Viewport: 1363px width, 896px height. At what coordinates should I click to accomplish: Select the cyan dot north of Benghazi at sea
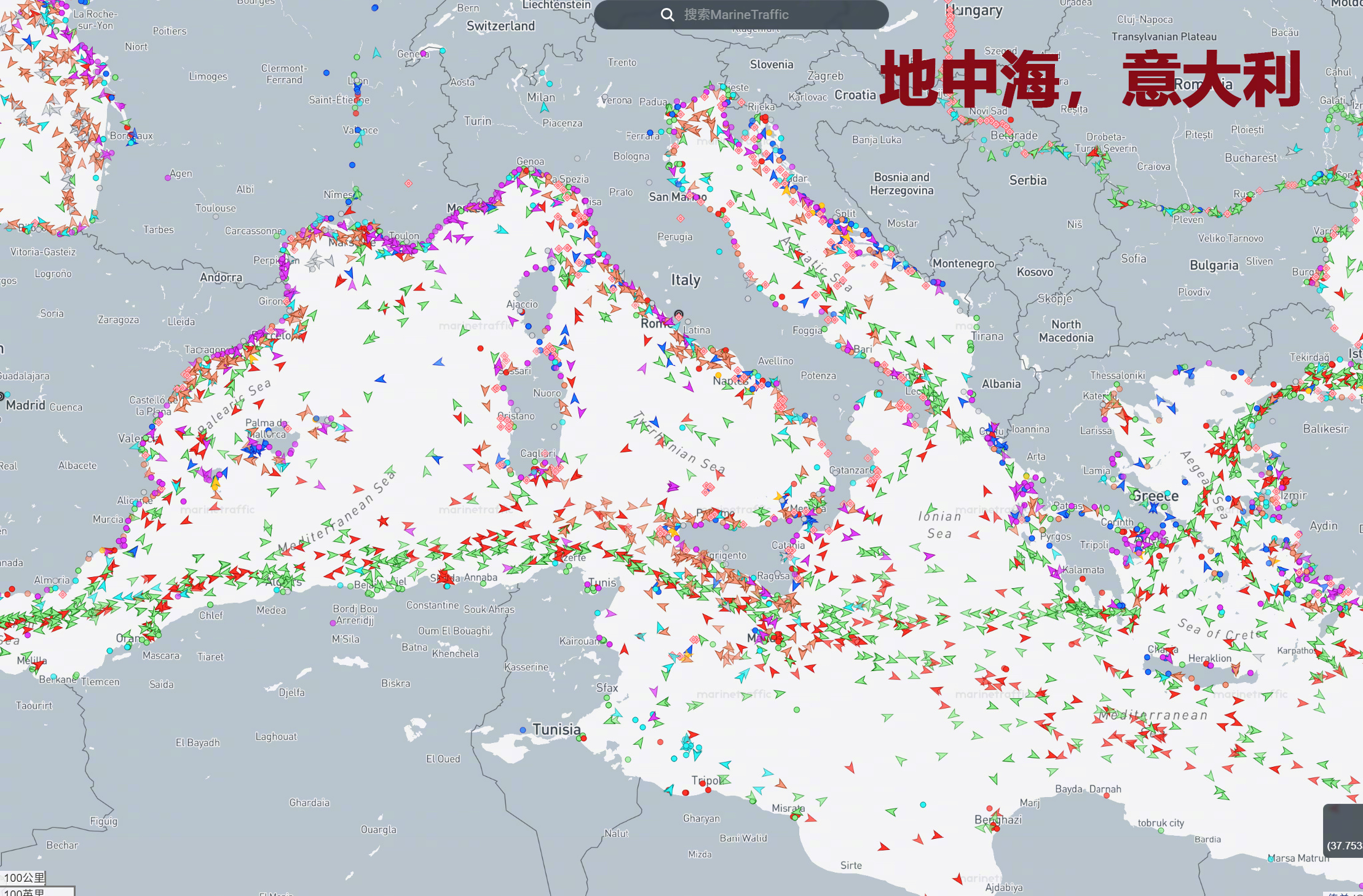923,804
